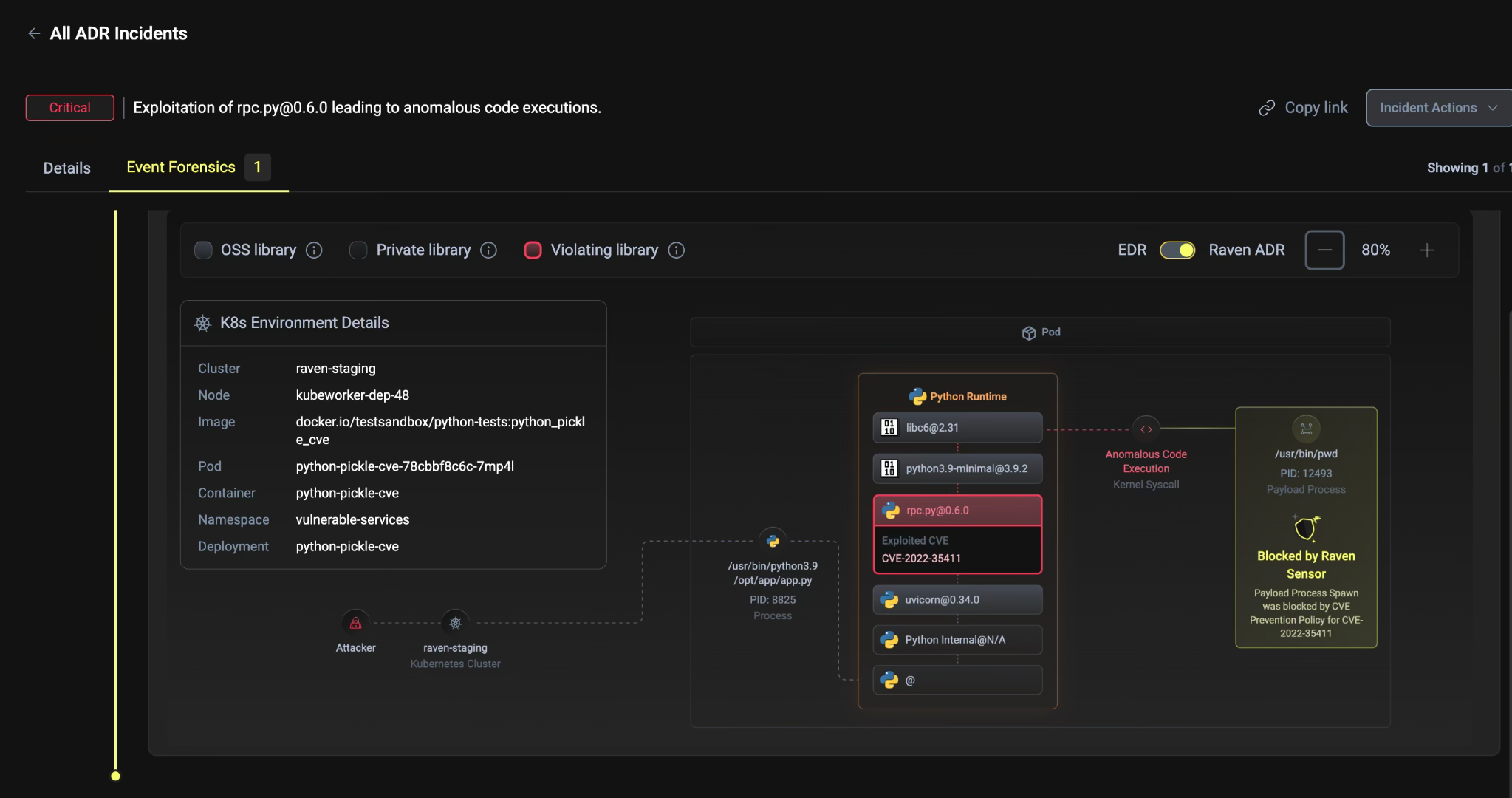Image resolution: width=1512 pixels, height=798 pixels.
Task: Click the timeline end marker dot
Action: [115, 776]
